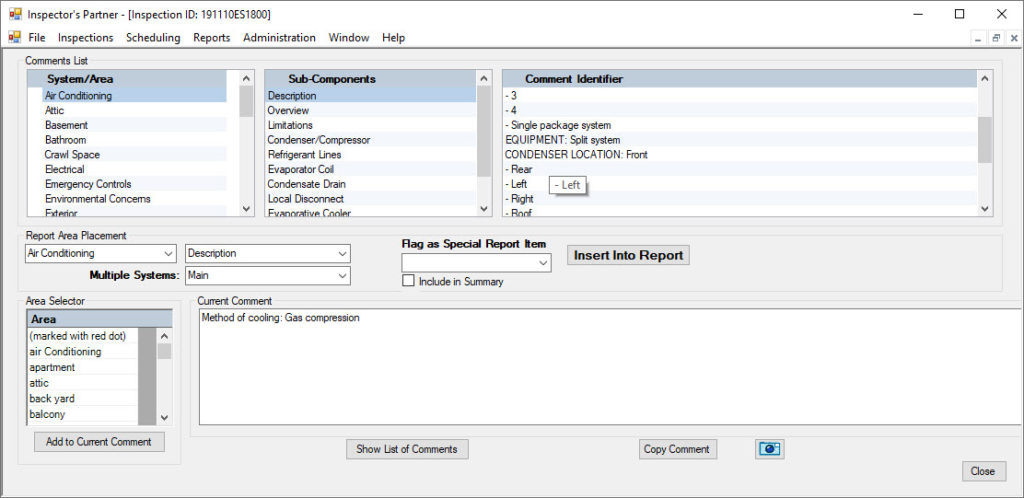The width and height of the screenshot is (1024, 498).
Task: Click Show List of Comments button
Action: [x=407, y=449]
